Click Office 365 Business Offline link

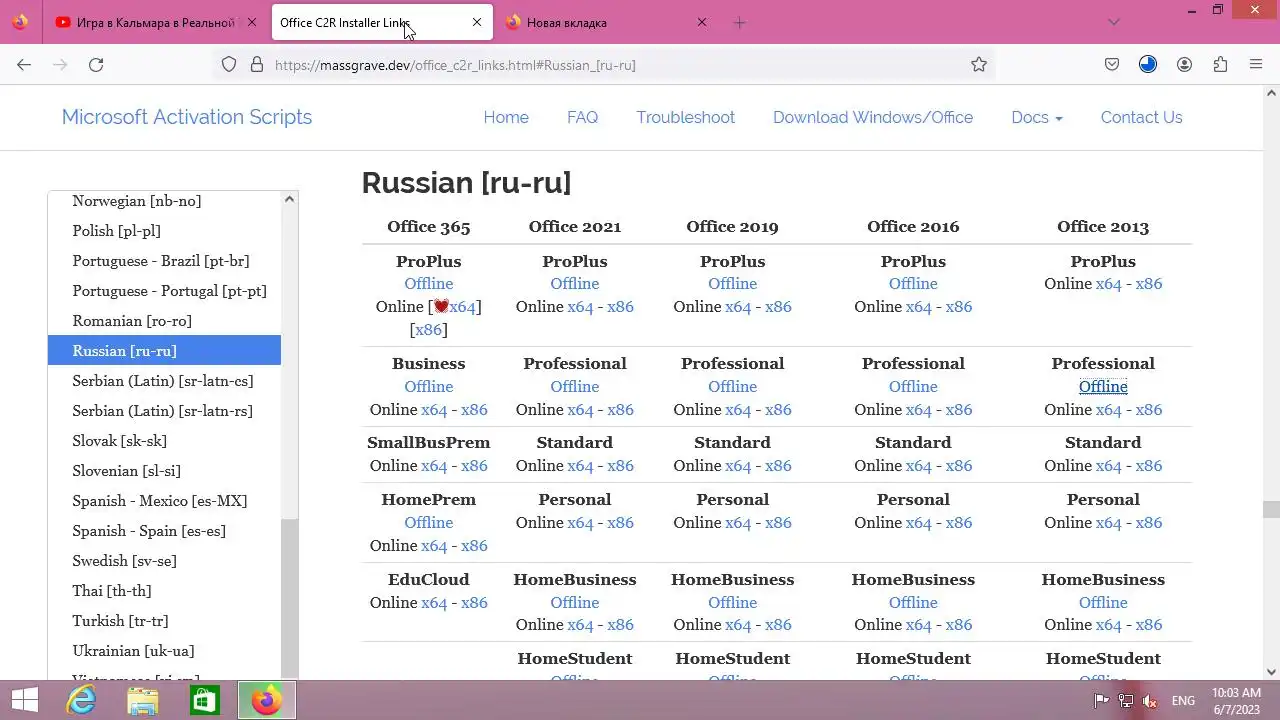[429, 387]
